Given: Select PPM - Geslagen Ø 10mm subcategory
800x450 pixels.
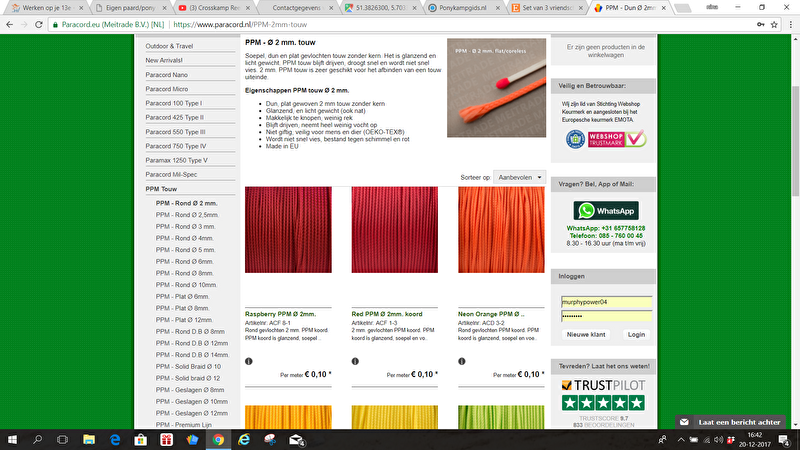Looking at the screenshot, I should tap(192, 402).
